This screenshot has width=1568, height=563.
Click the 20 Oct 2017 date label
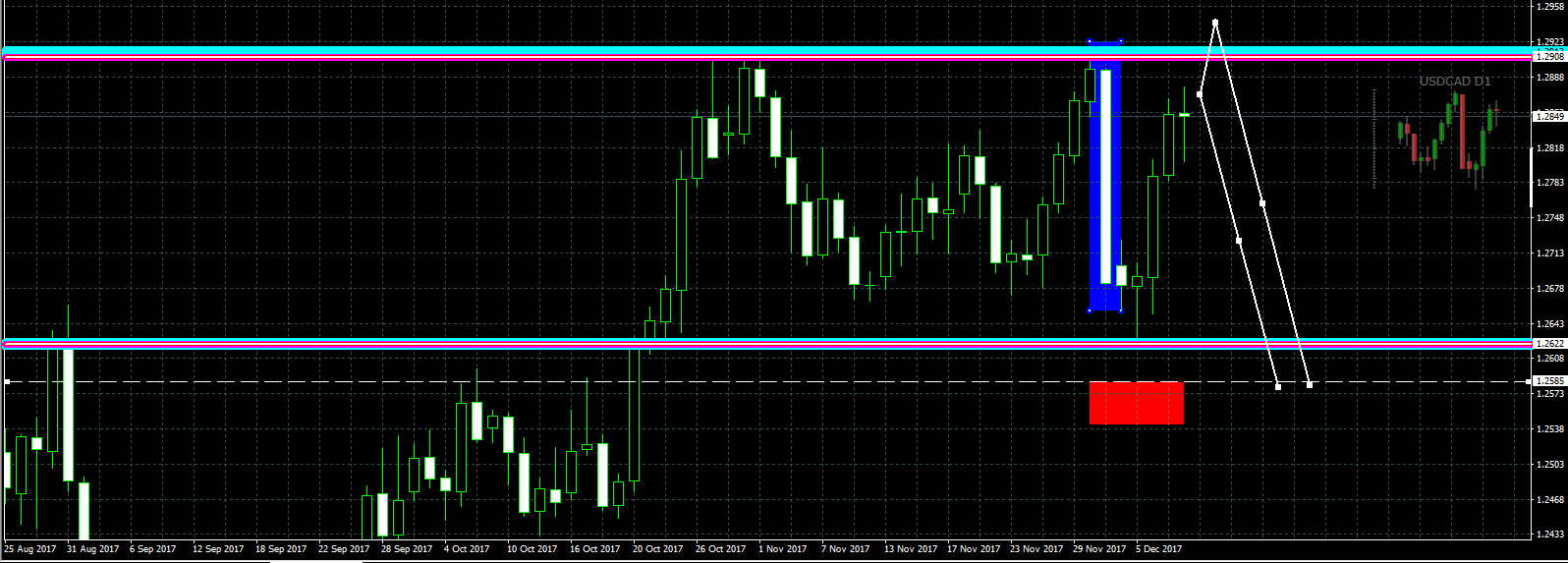657,549
